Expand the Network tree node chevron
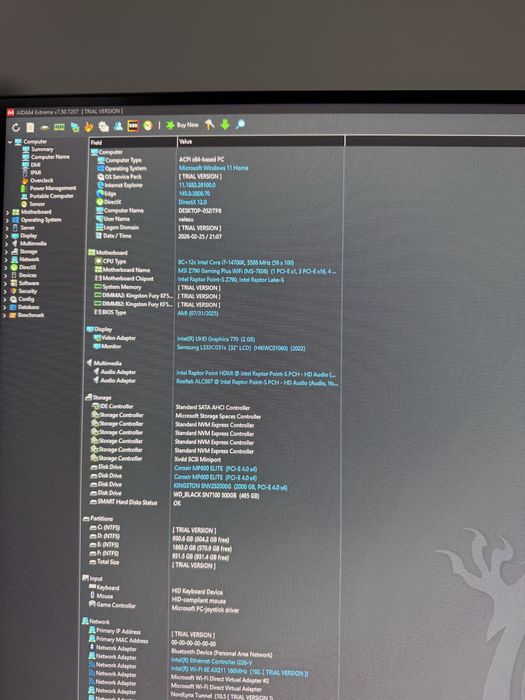Image resolution: width=525 pixels, height=700 pixels. coord(7,260)
